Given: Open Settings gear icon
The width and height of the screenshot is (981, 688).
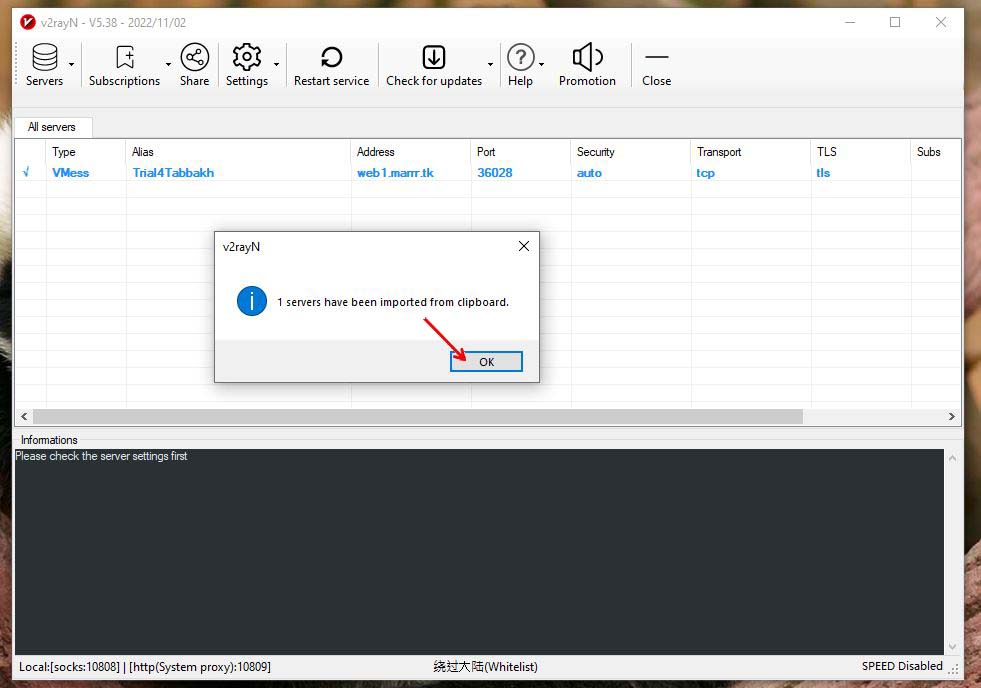Looking at the screenshot, I should [246, 58].
